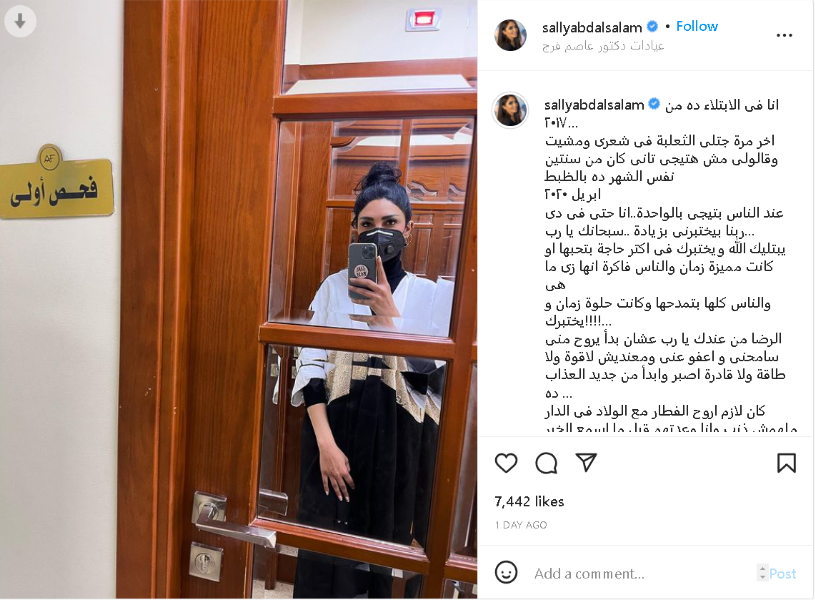Share post with paper plane icon
Screen dimensions: 815x600
586,462
